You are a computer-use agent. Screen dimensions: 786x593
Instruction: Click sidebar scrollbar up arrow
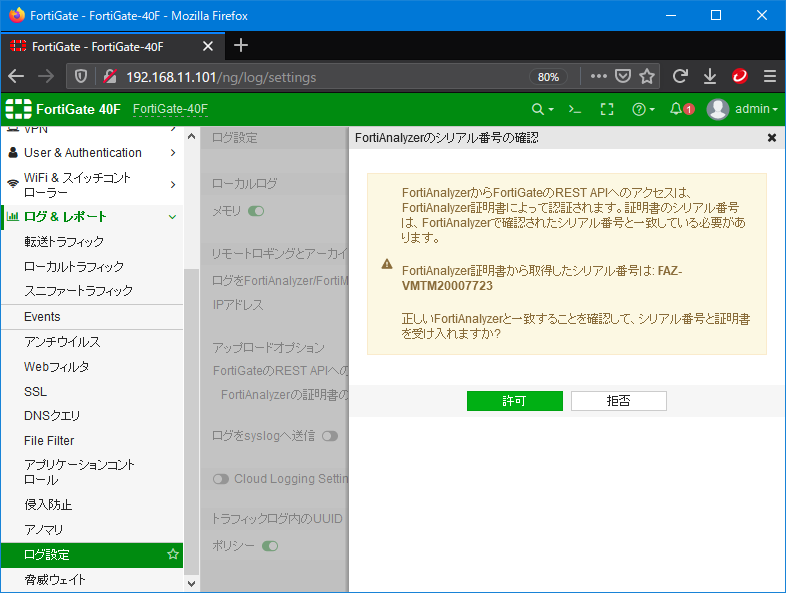pos(191,136)
